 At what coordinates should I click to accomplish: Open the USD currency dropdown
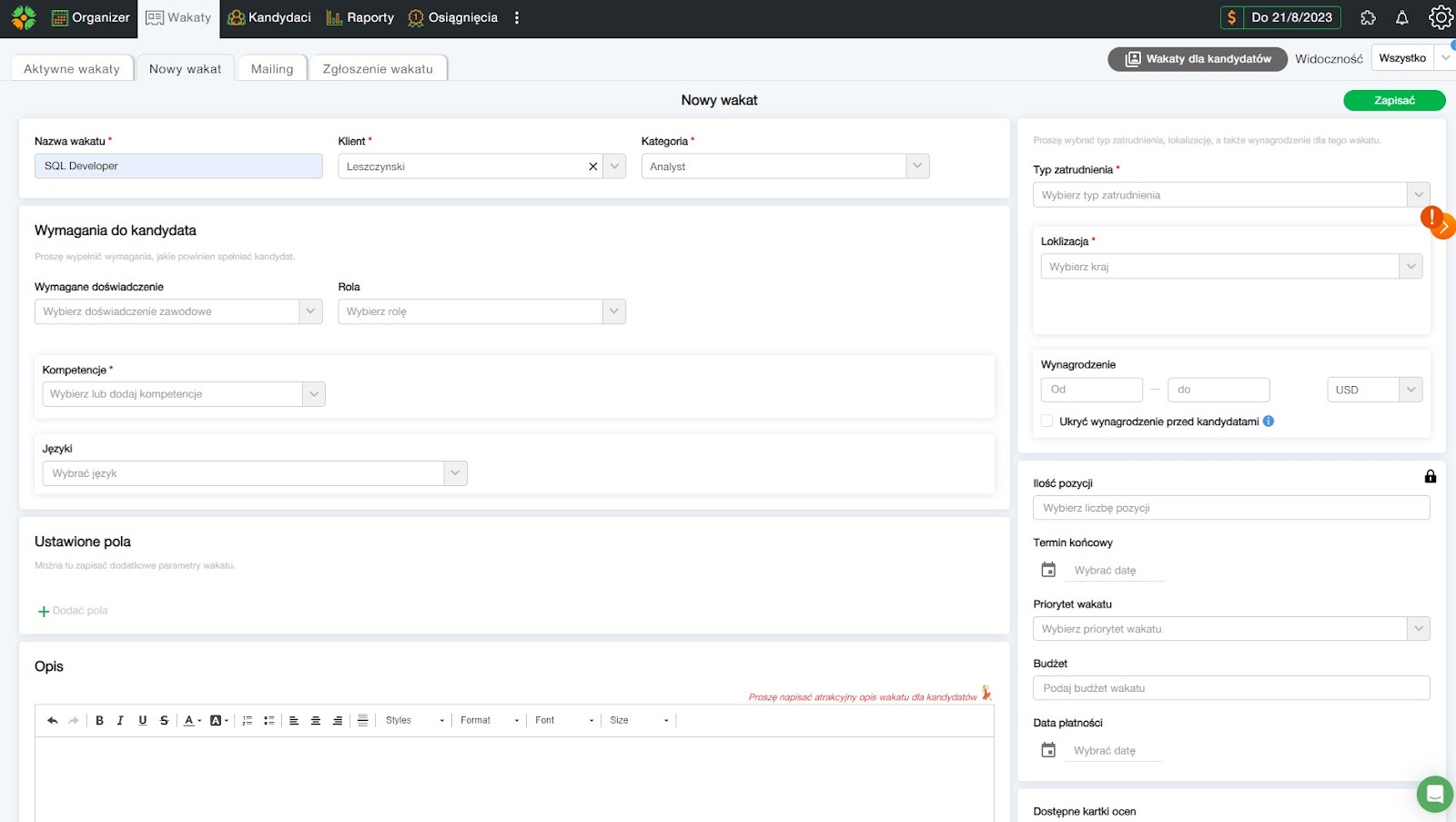click(x=1410, y=390)
